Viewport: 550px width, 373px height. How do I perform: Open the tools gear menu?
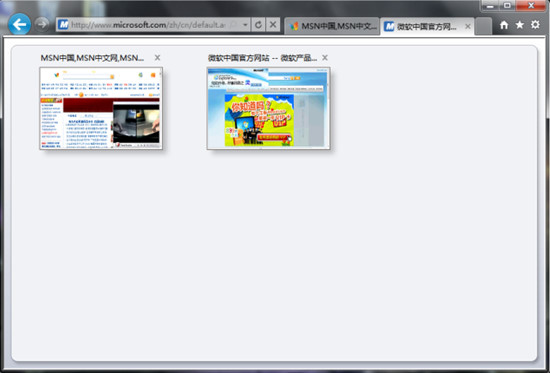pyautogui.click(x=535, y=25)
